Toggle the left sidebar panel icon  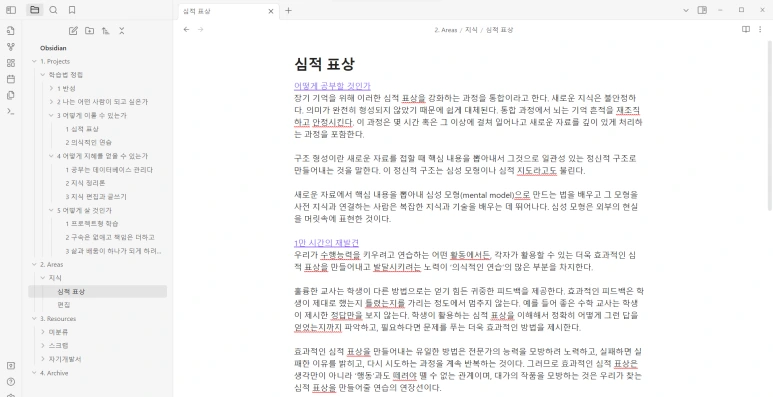tap(11, 10)
